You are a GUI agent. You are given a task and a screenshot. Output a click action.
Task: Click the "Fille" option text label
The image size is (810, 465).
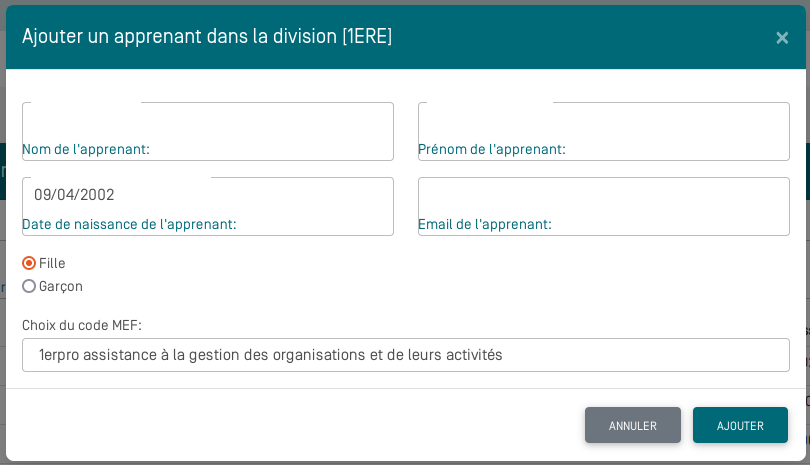(x=52, y=263)
